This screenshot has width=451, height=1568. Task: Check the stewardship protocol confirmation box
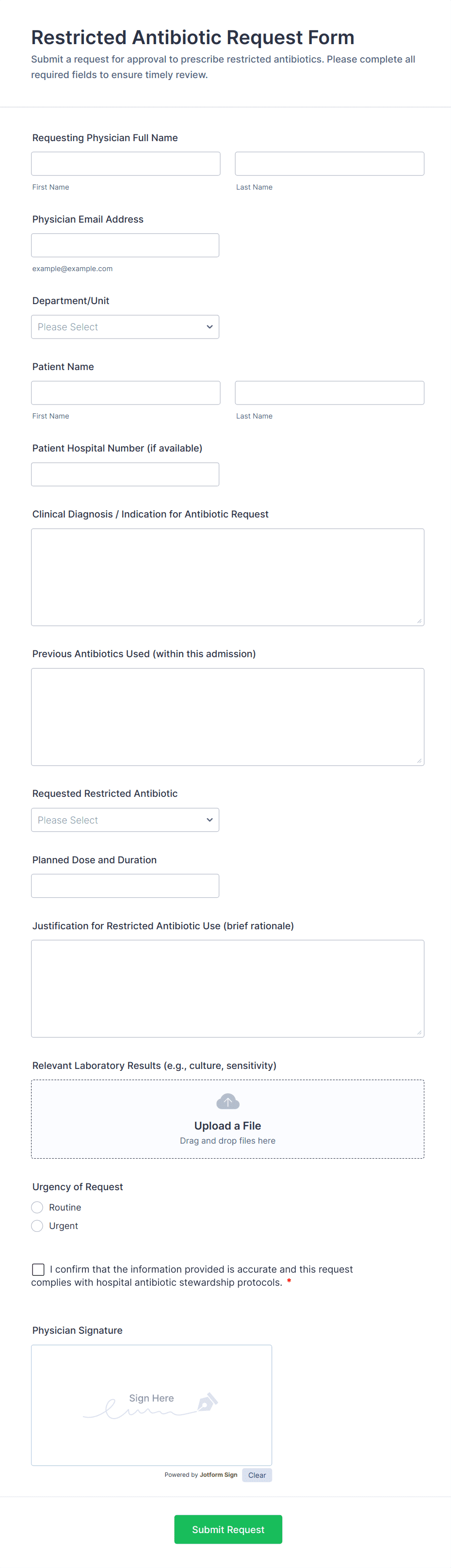click(x=38, y=1269)
